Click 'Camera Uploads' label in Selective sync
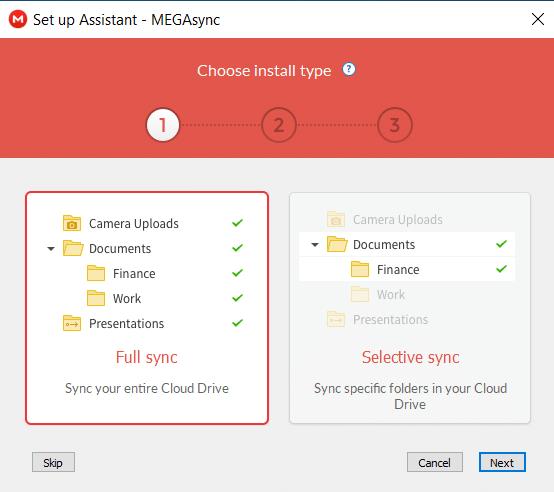Screen dimensions: 554x492 pos(397,220)
